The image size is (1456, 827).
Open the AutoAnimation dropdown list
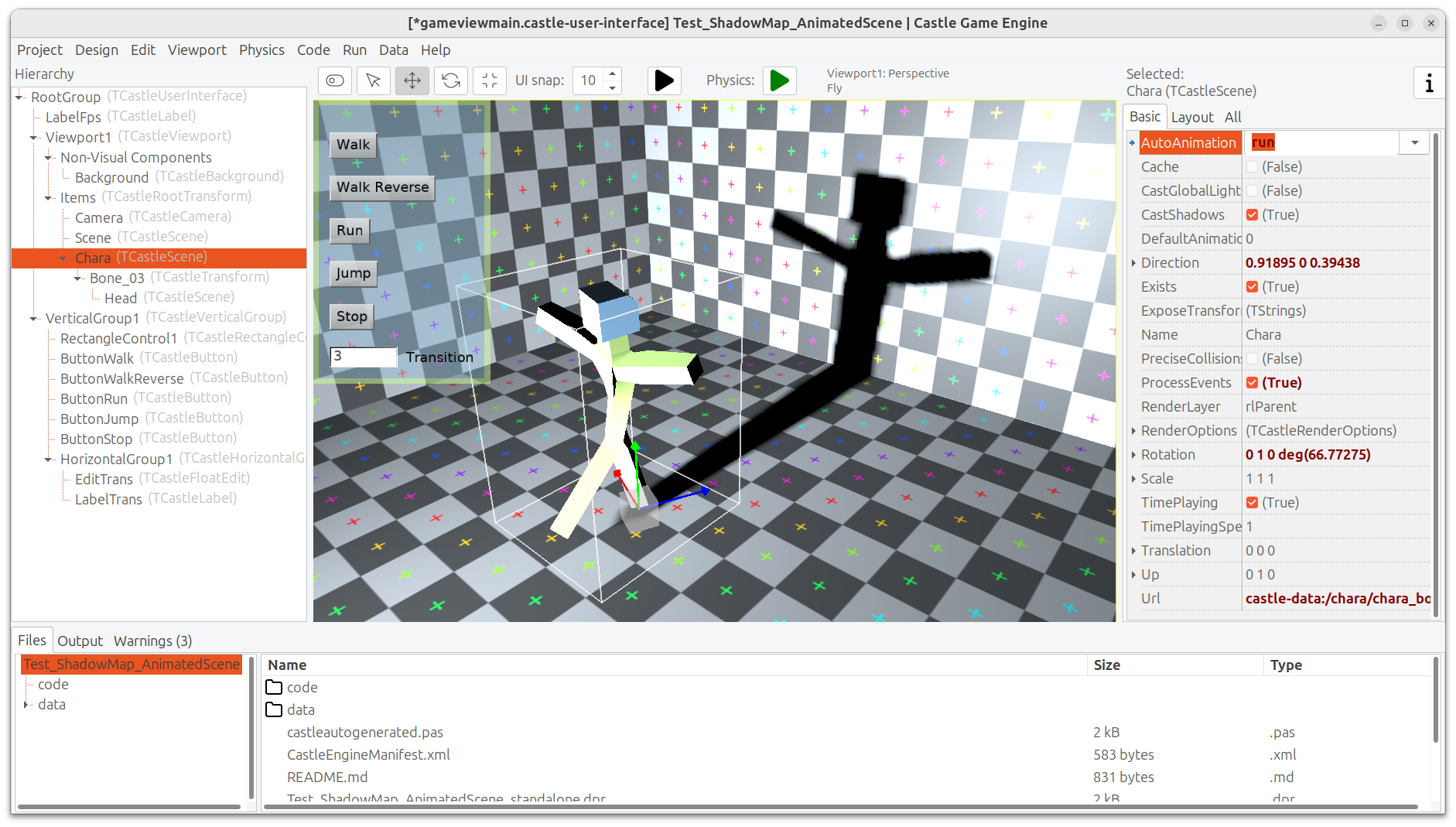[x=1414, y=142]
